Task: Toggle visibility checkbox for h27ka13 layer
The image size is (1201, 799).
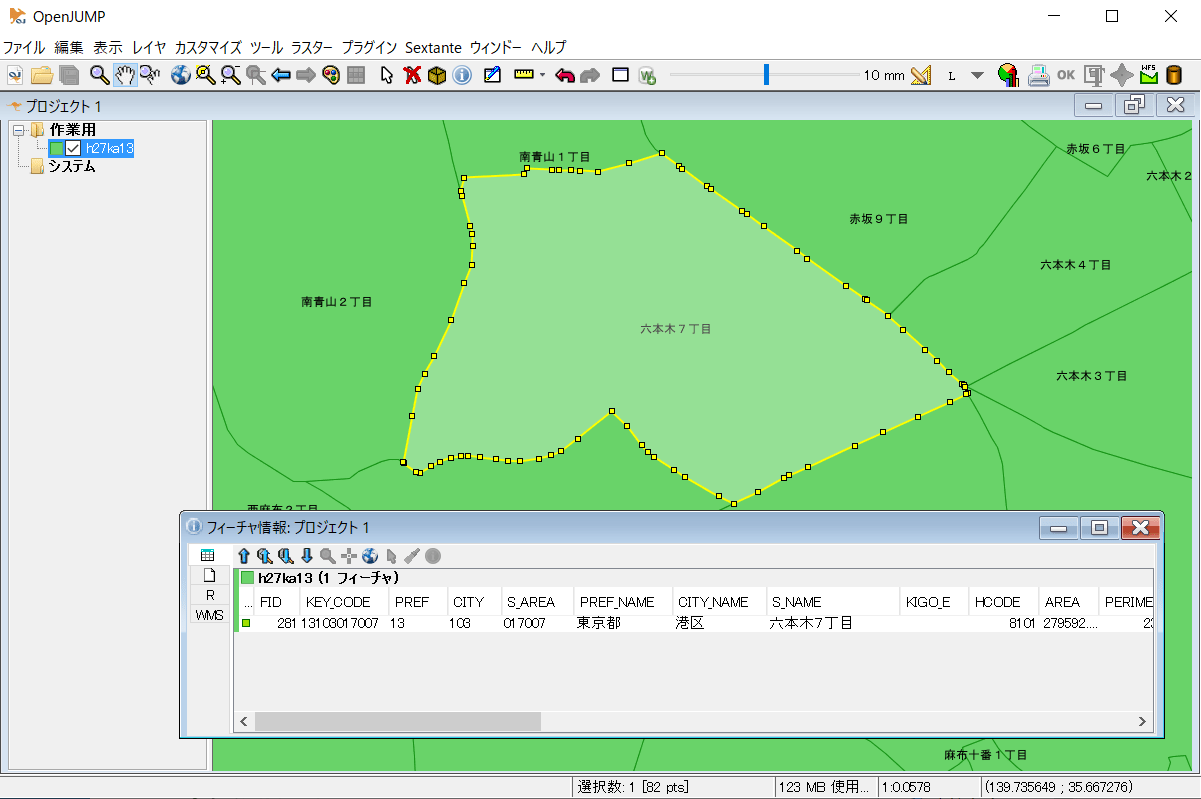Action: (x=73, y=148)
